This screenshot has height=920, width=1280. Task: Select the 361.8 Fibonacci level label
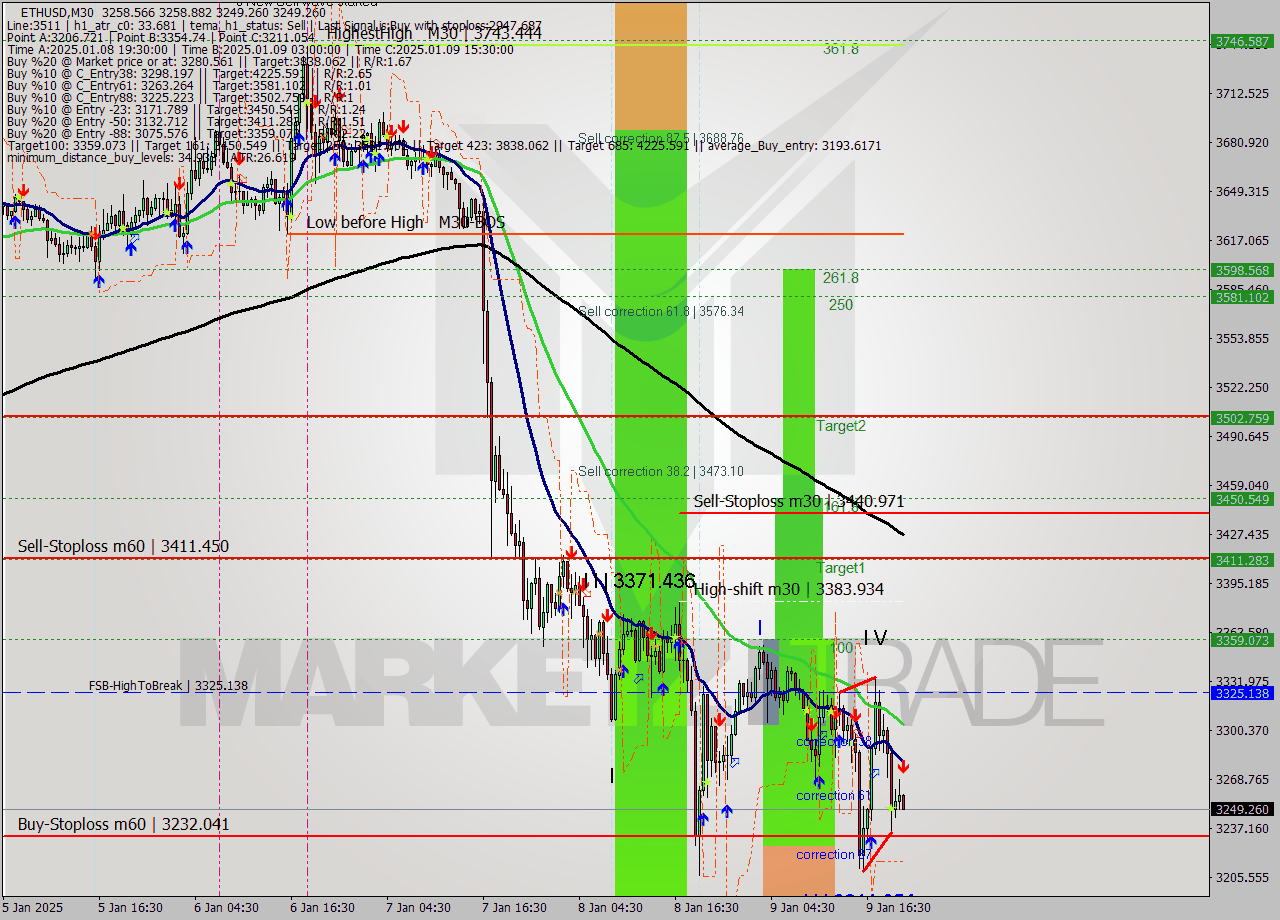coord(841,48)
